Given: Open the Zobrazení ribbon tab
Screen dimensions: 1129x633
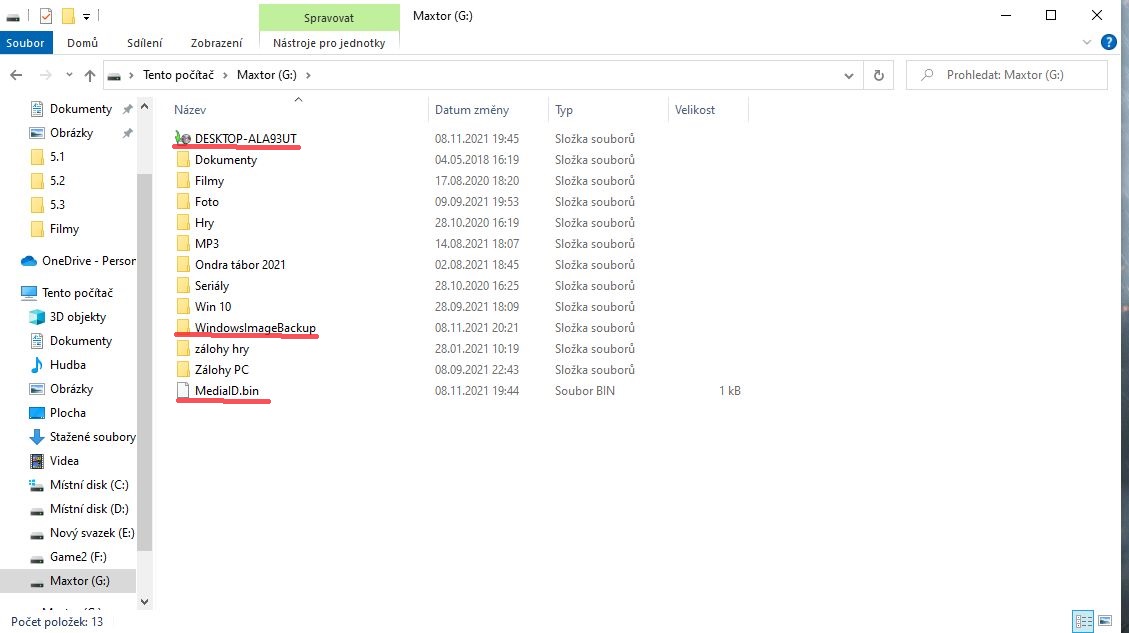Looking at the screenshot, I should (x=216, y=42).
